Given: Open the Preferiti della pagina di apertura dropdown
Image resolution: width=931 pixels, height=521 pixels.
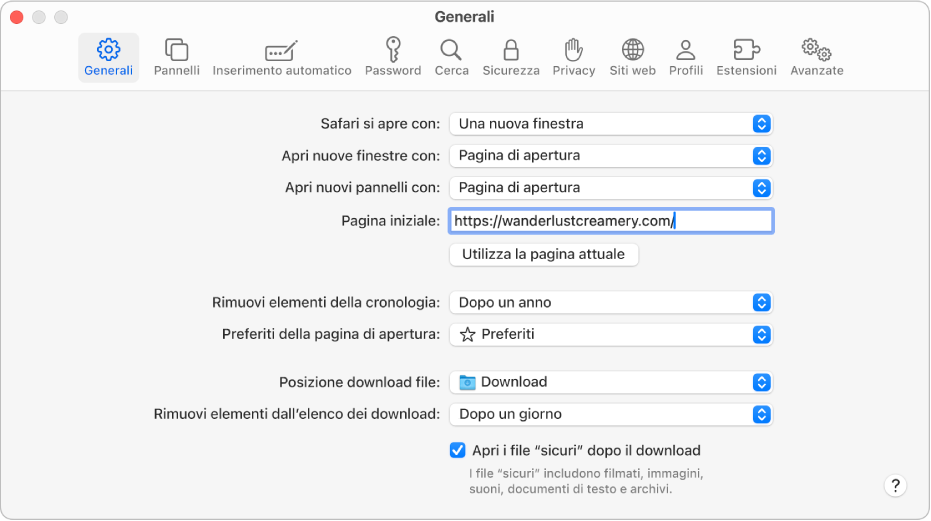Looking at the screenshot, I should click(611, 334).
